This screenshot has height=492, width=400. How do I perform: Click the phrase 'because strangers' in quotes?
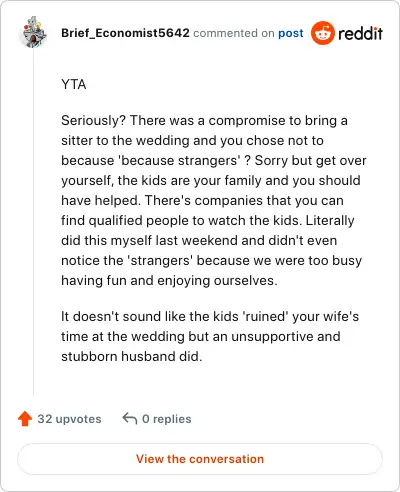tap(179, 161)
